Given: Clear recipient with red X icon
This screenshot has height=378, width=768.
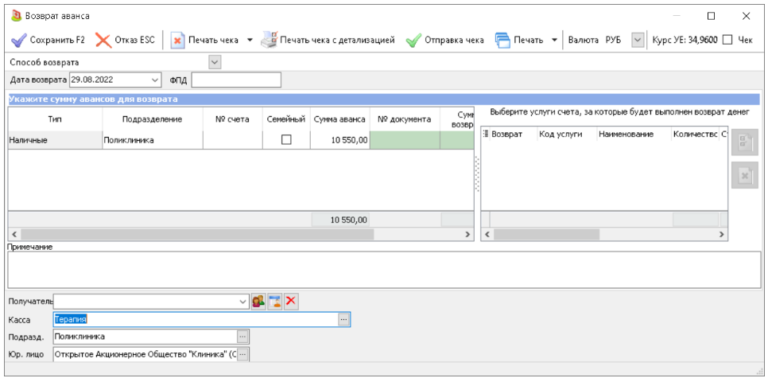Looking at the screenshot, I should pyautogui.click(x=291, y=302).
